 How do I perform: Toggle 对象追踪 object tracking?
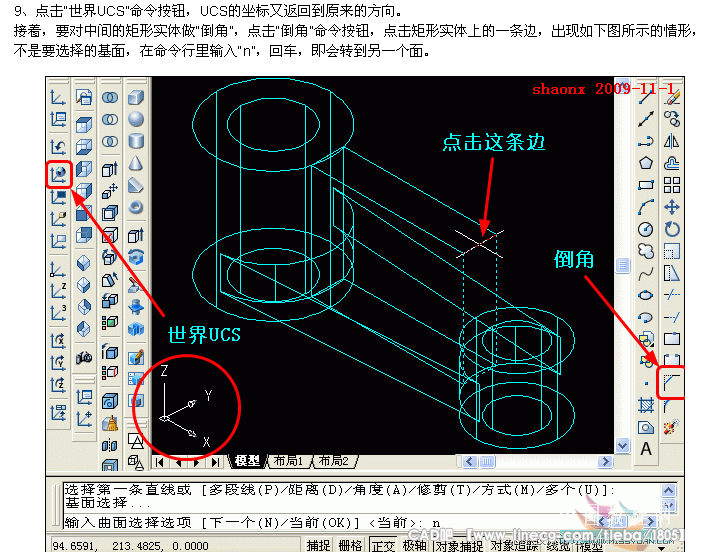click(x=515, y=545)
